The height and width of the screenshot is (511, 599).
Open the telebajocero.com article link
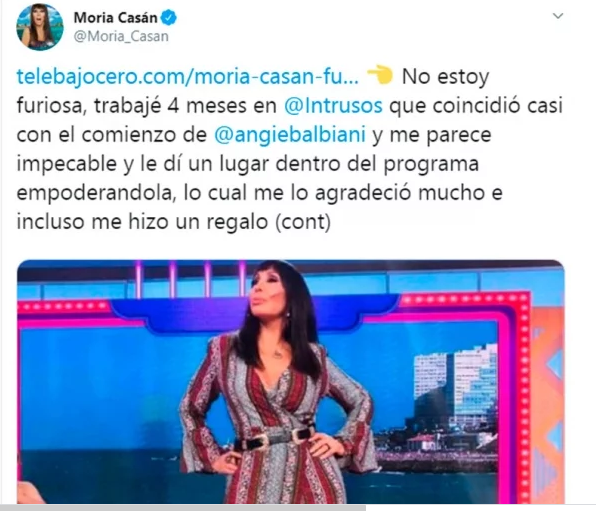click(188, 76)
